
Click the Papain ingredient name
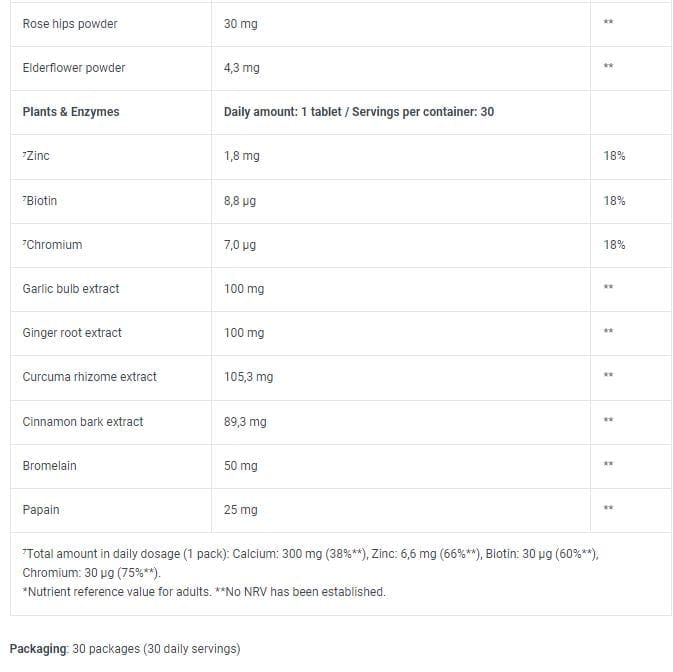(x=41, y=510)
